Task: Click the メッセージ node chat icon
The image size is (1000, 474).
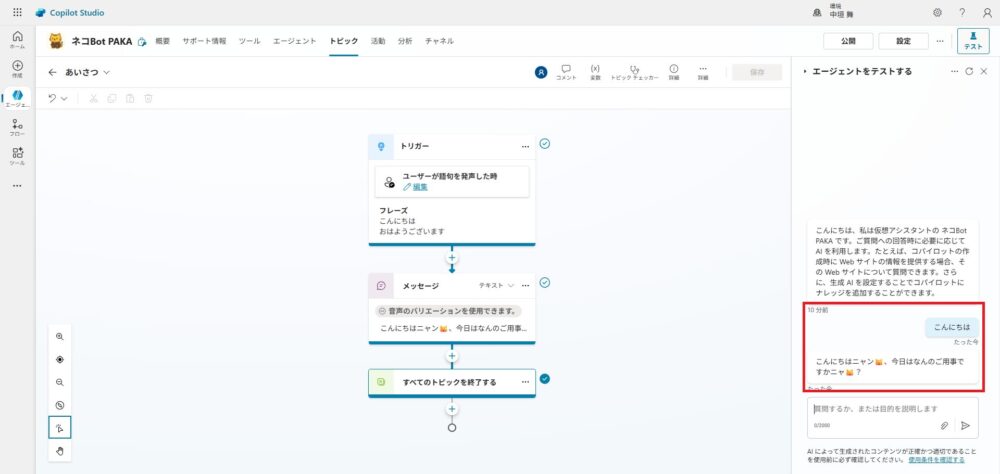Action: point(381,286)
